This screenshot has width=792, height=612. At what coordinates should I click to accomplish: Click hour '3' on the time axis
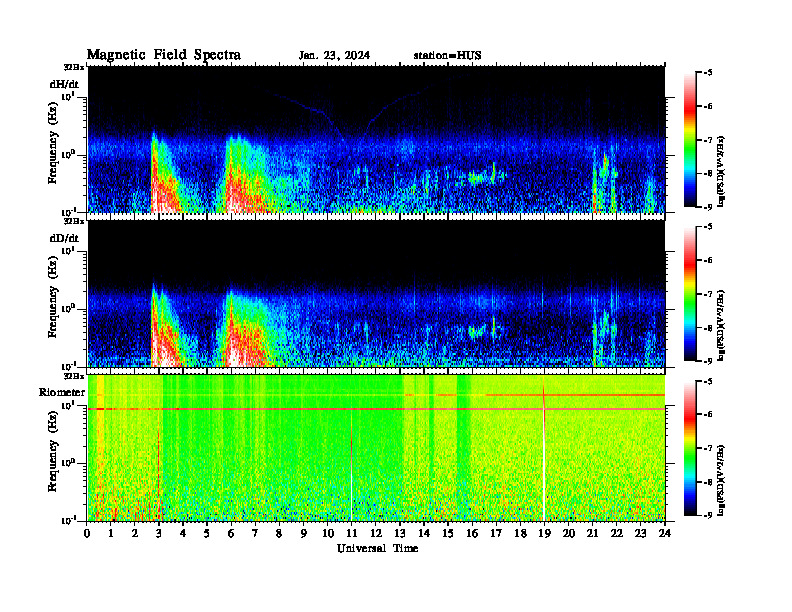[160, 533]
